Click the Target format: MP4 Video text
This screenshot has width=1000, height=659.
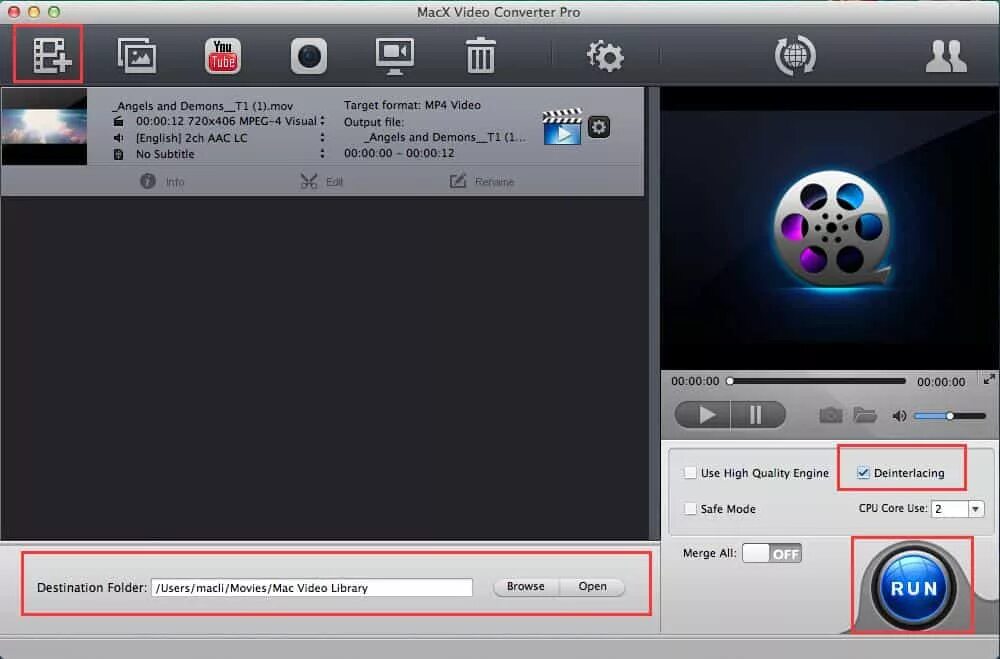point(412,105)
